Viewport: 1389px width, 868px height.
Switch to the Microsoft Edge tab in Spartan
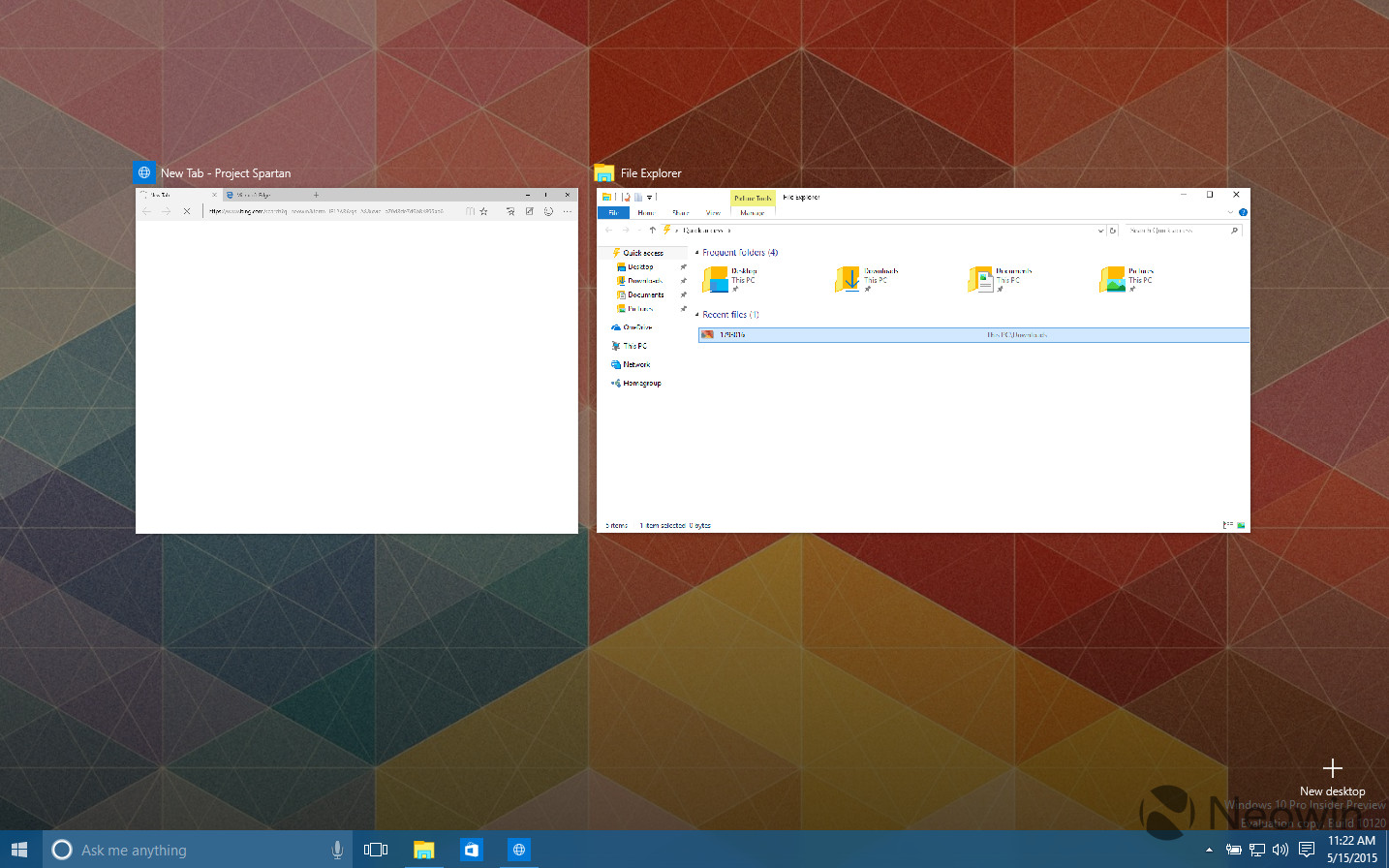[262, 195]
